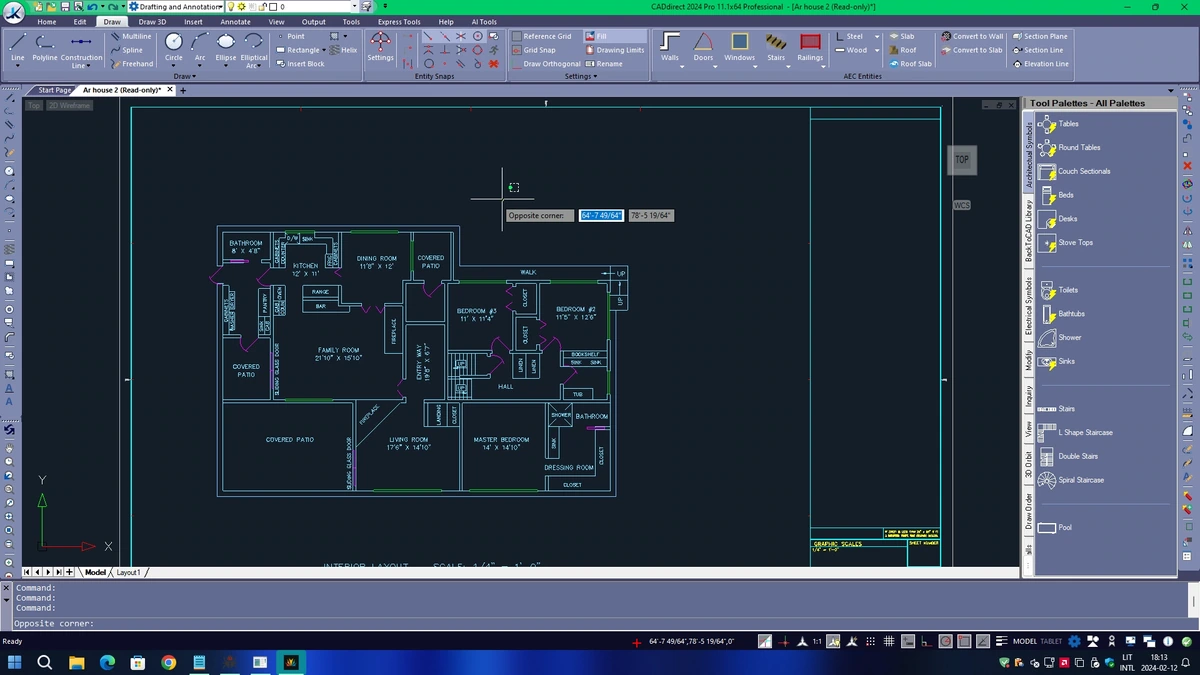
Task: Click Convert to Slab
Action: (x=972, y=50)
